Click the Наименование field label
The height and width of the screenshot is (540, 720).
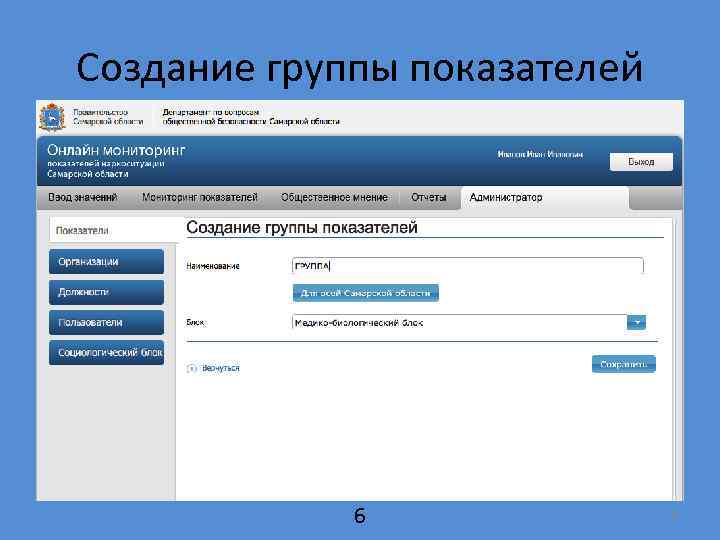coord(213,266)
